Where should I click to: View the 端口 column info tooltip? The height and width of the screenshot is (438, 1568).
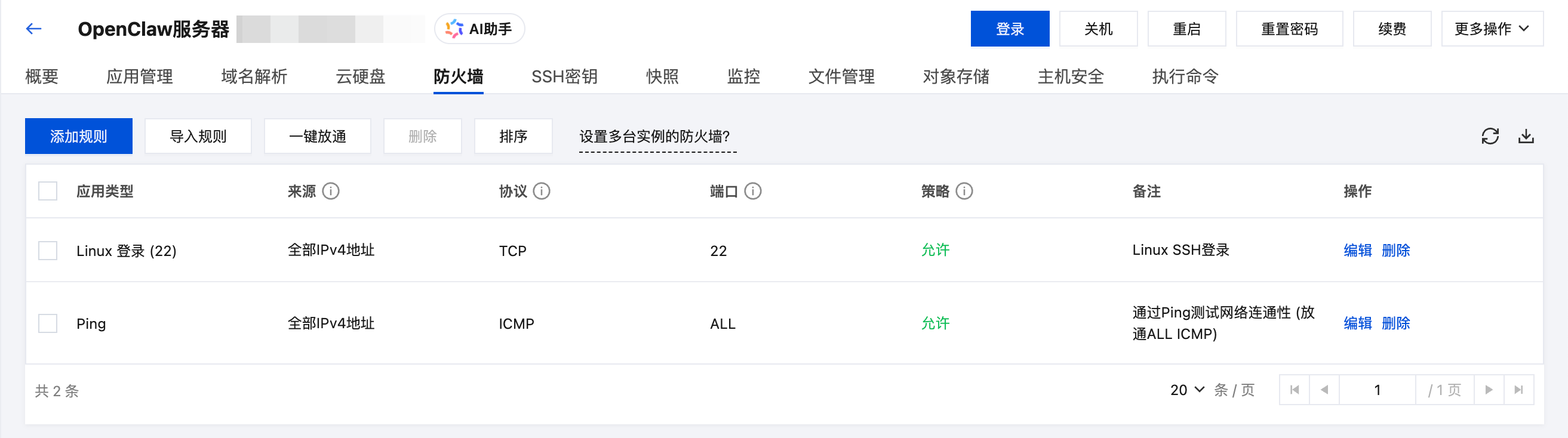point(754,191)
